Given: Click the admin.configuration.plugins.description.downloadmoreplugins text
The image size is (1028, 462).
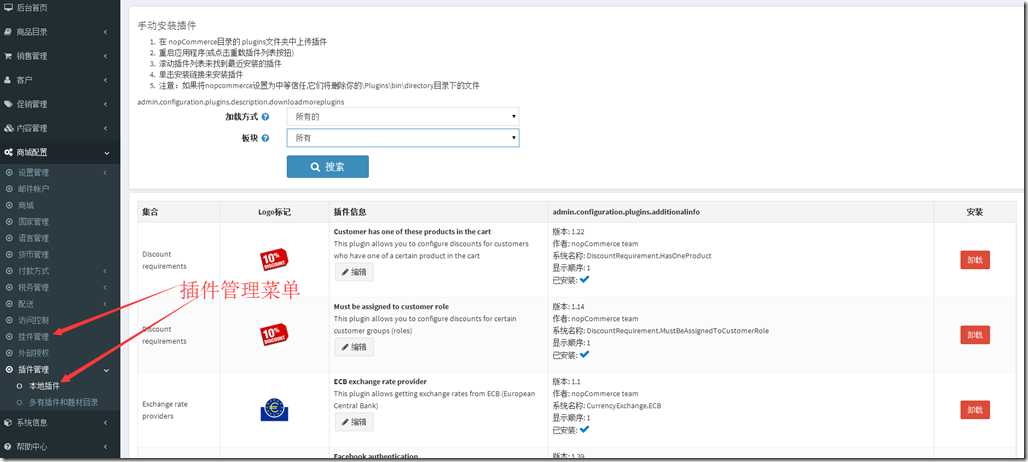Looking at the screenshot, I should 241,102.
